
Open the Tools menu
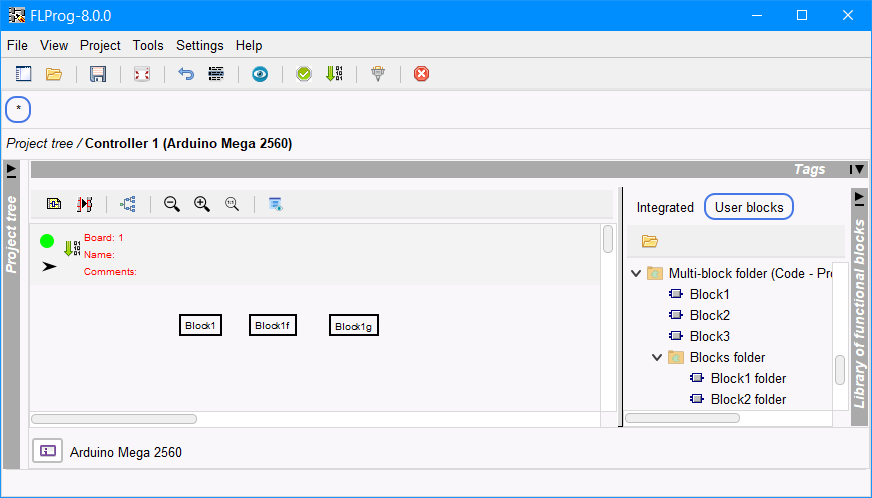(148, 45)
